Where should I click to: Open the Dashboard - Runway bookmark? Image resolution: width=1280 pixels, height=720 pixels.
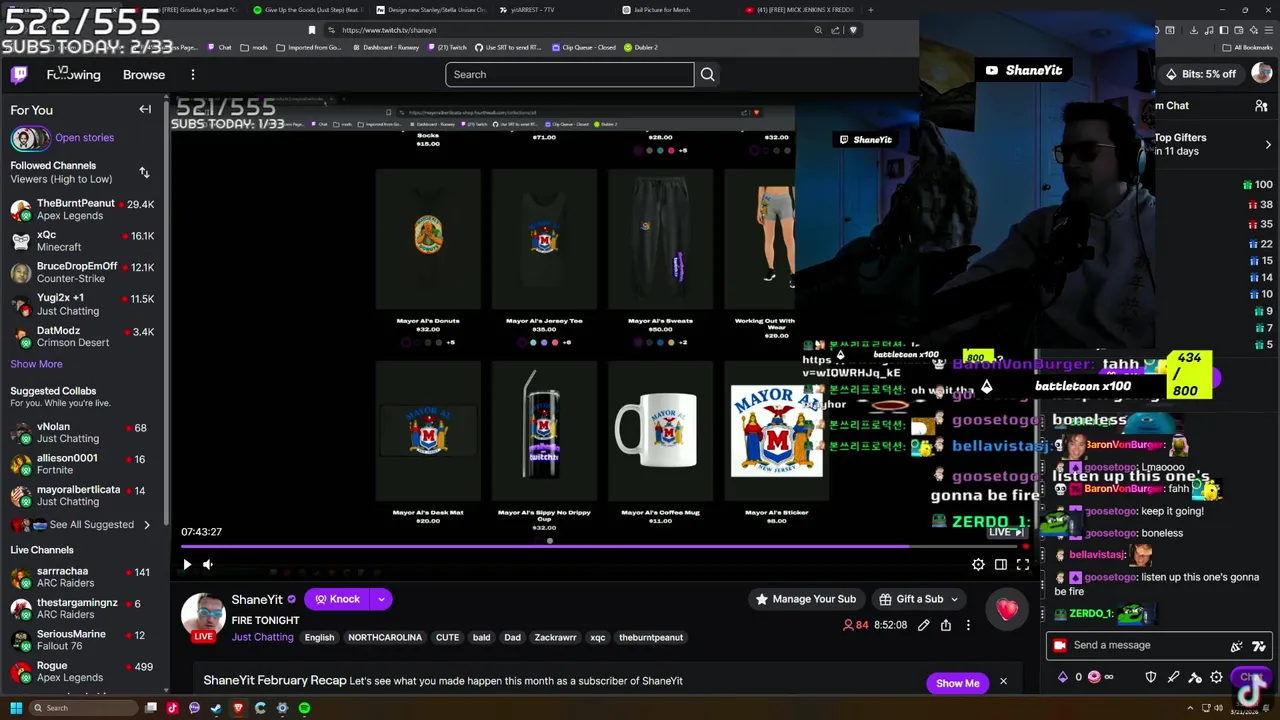coord(384,47)
